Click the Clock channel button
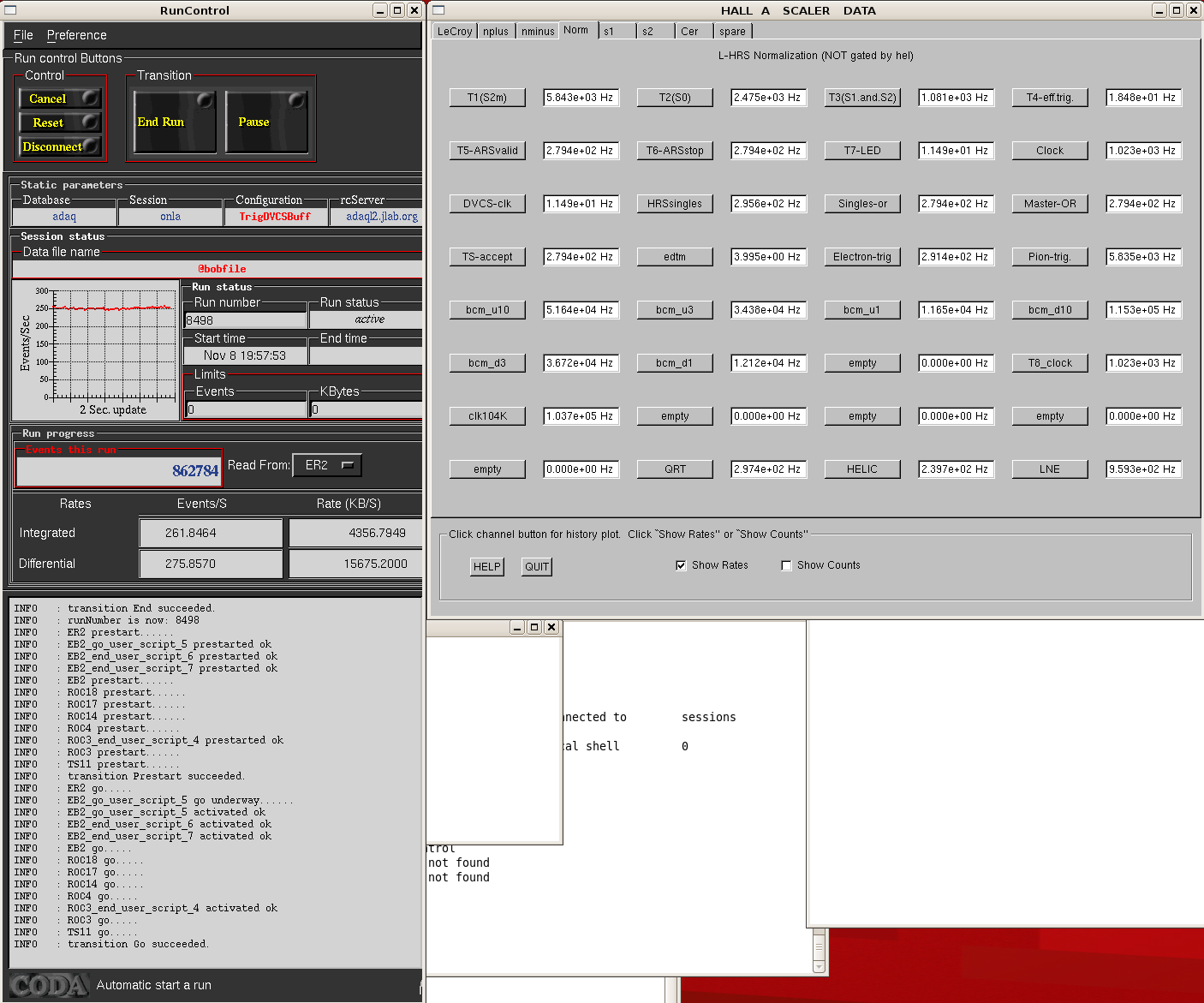This screenshot has height=1003, width=1204. 1050,151
